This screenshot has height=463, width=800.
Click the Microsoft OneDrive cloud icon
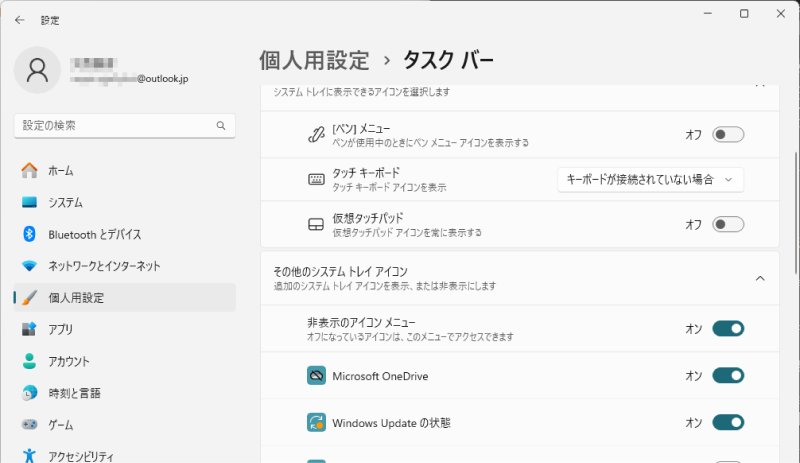point(316,376)
